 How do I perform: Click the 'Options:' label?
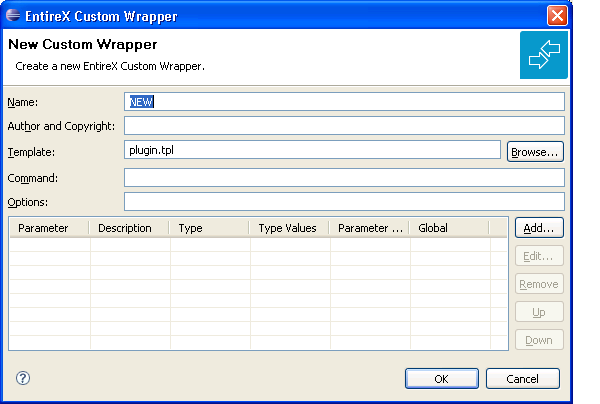(28, 202)
